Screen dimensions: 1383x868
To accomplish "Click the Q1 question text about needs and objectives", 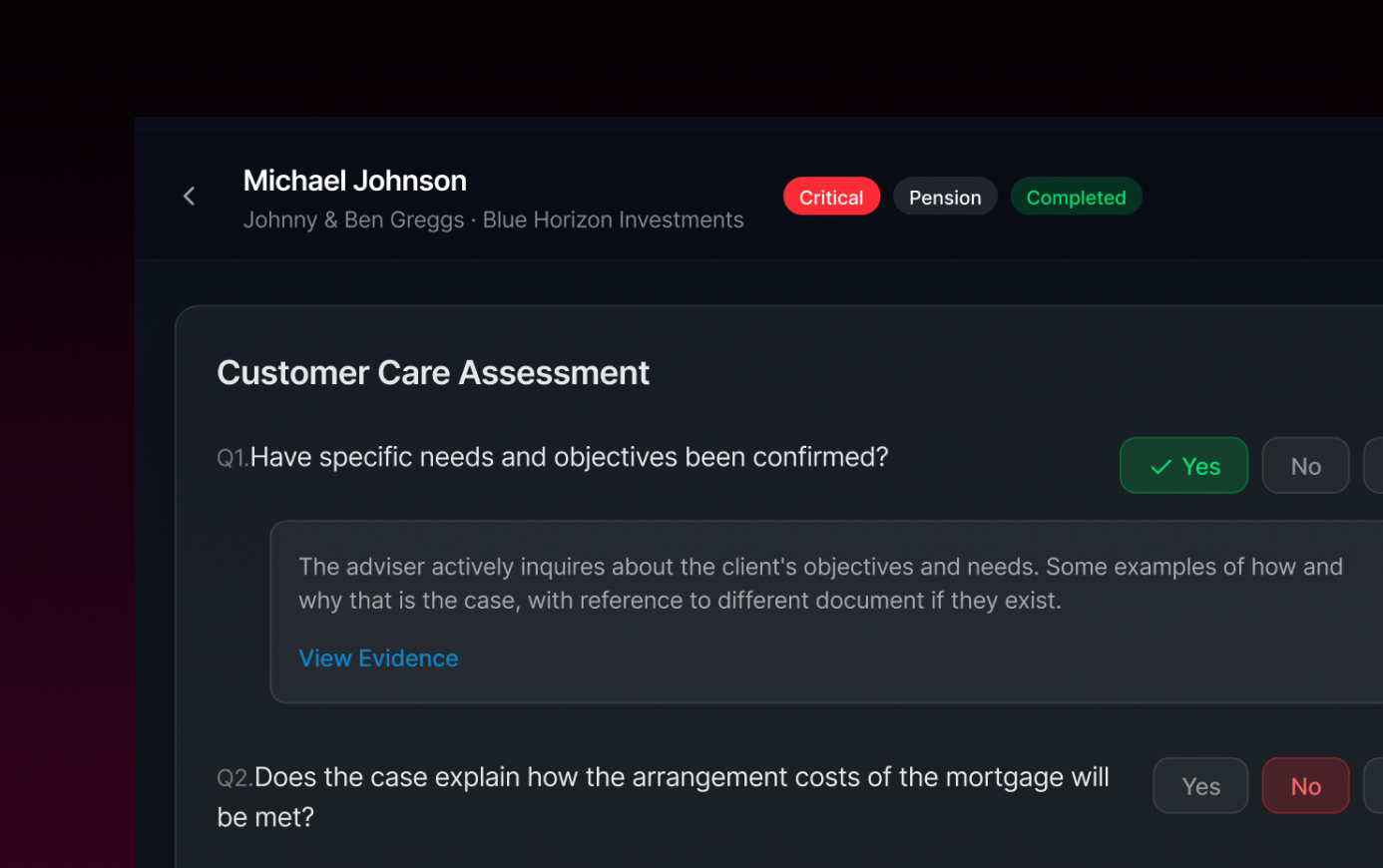I will click(569, 457).
